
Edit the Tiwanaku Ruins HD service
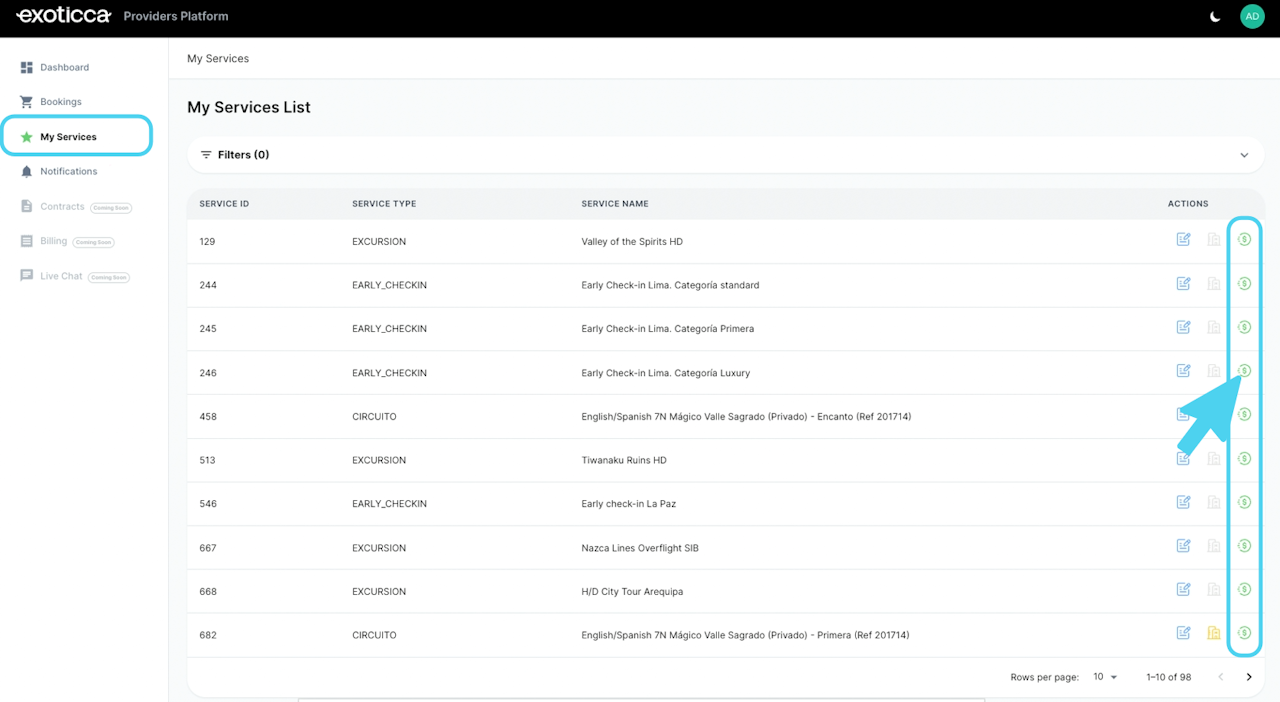pos(1183,458)
